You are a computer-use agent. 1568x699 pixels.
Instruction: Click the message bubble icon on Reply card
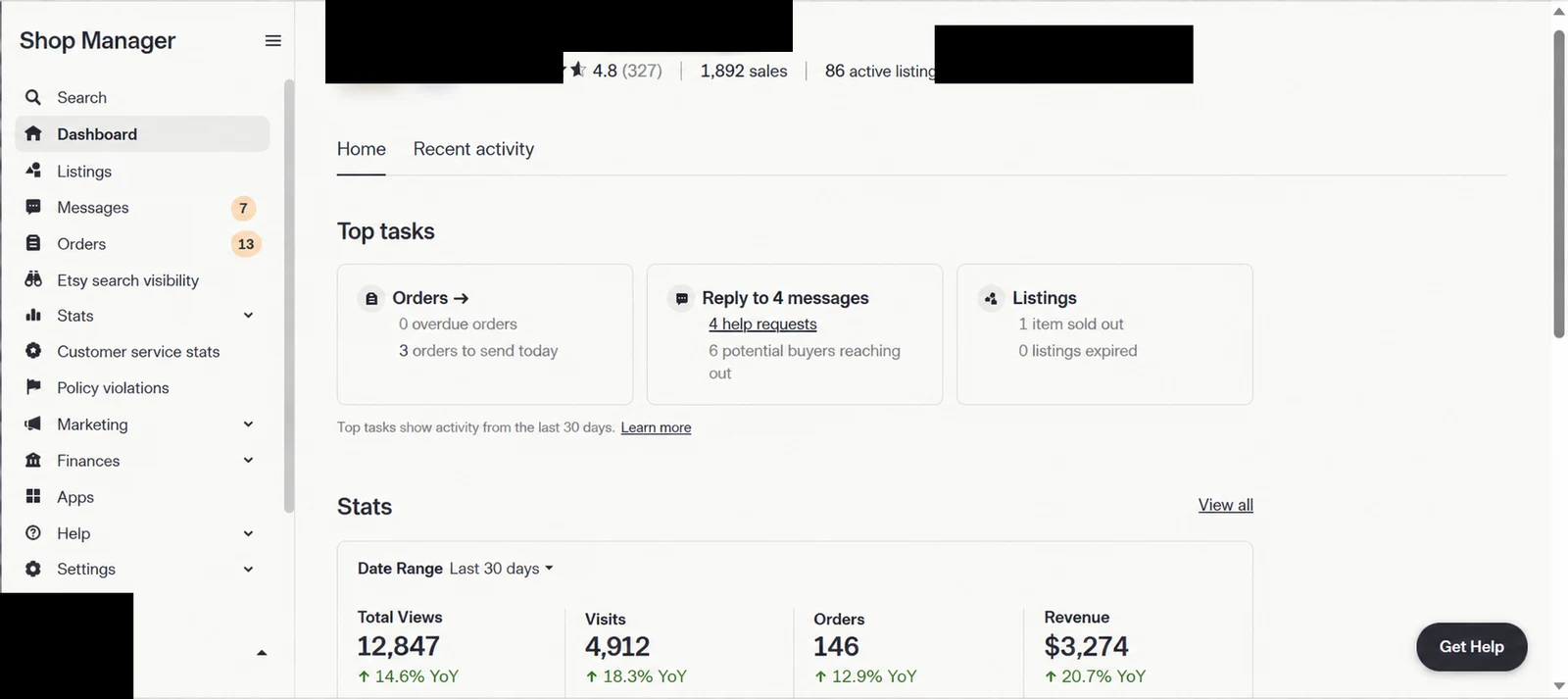[x=681, y=298]
